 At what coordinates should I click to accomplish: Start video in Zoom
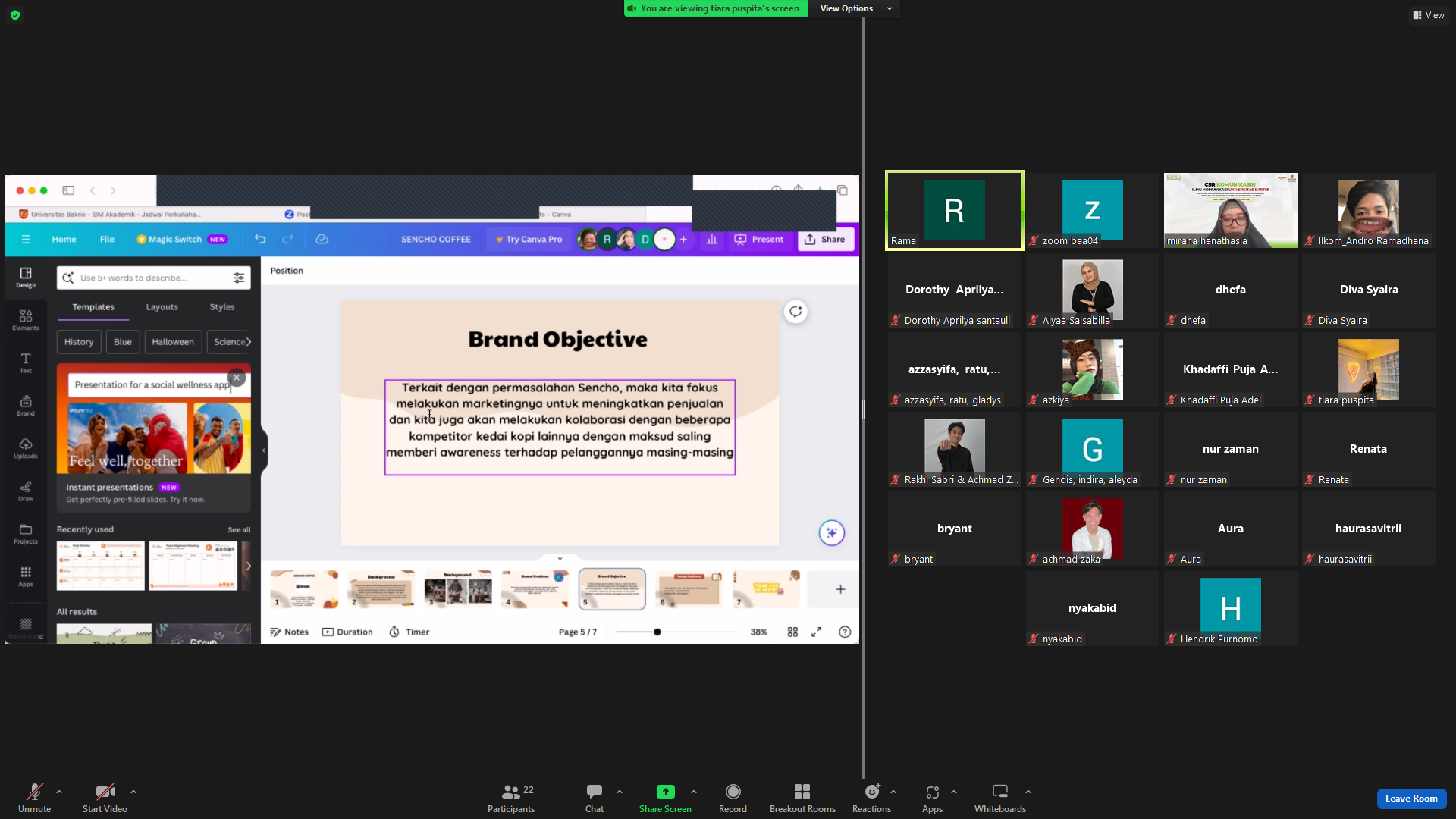[x=105, y=799]
